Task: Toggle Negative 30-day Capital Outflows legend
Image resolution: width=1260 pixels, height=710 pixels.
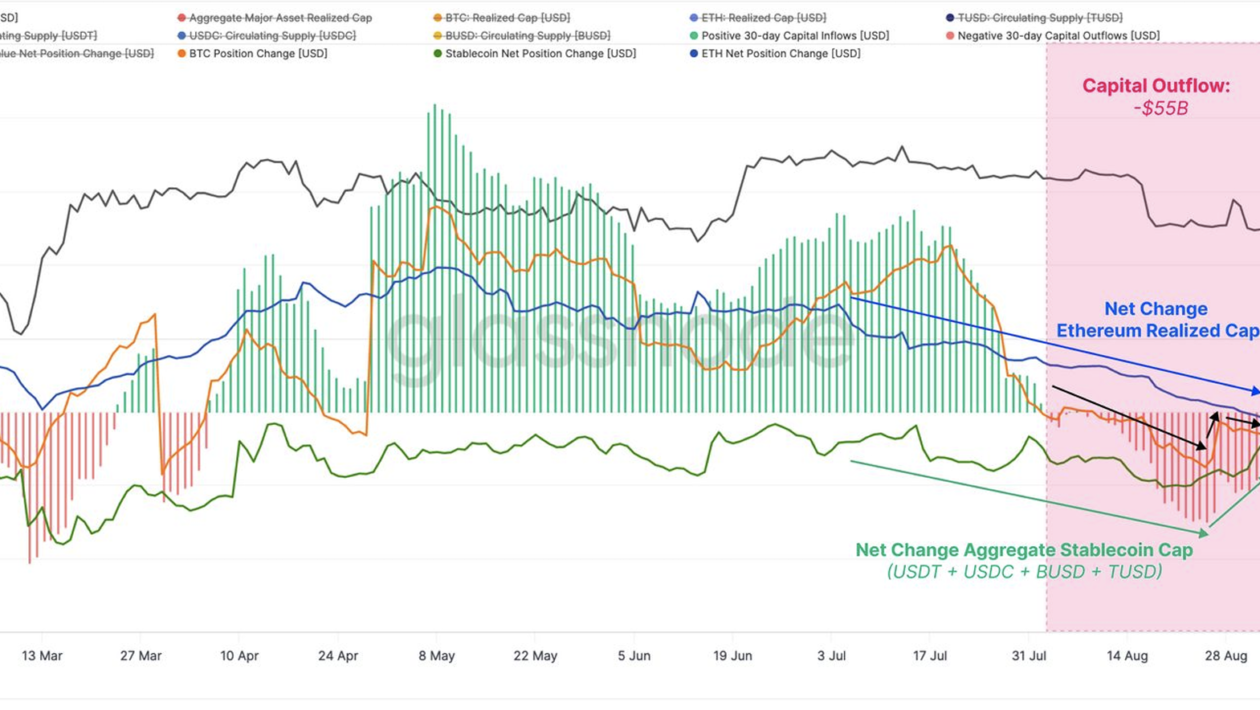Action: [1052, 36]
